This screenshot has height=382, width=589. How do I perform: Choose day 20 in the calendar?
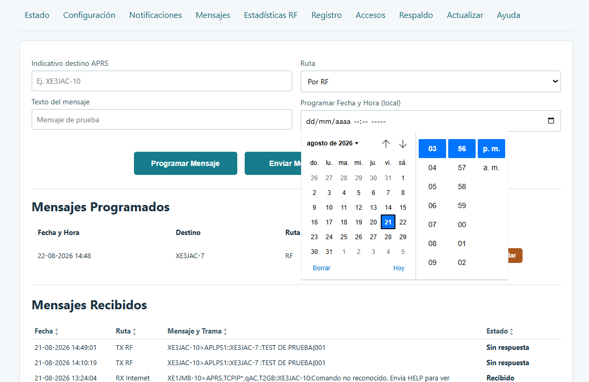(x=373, y=222)
